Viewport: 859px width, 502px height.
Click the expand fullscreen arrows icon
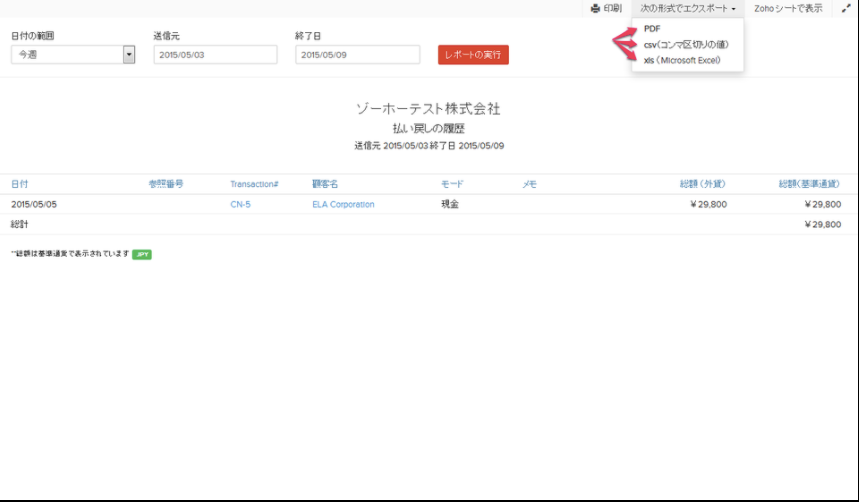[845, 8]
